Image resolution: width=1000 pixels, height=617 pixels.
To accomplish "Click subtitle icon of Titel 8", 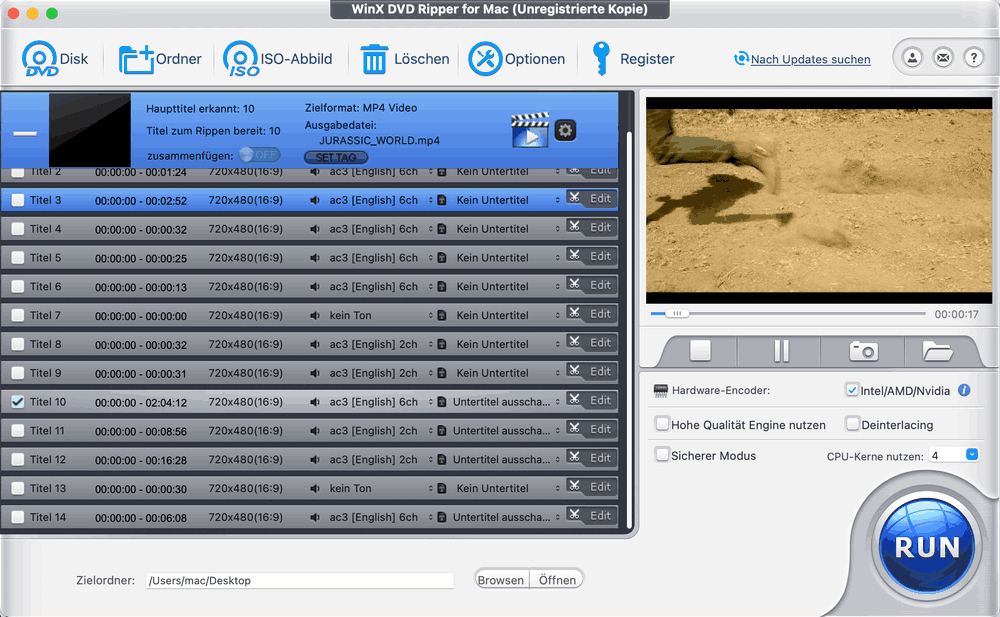I will point(441,344).
